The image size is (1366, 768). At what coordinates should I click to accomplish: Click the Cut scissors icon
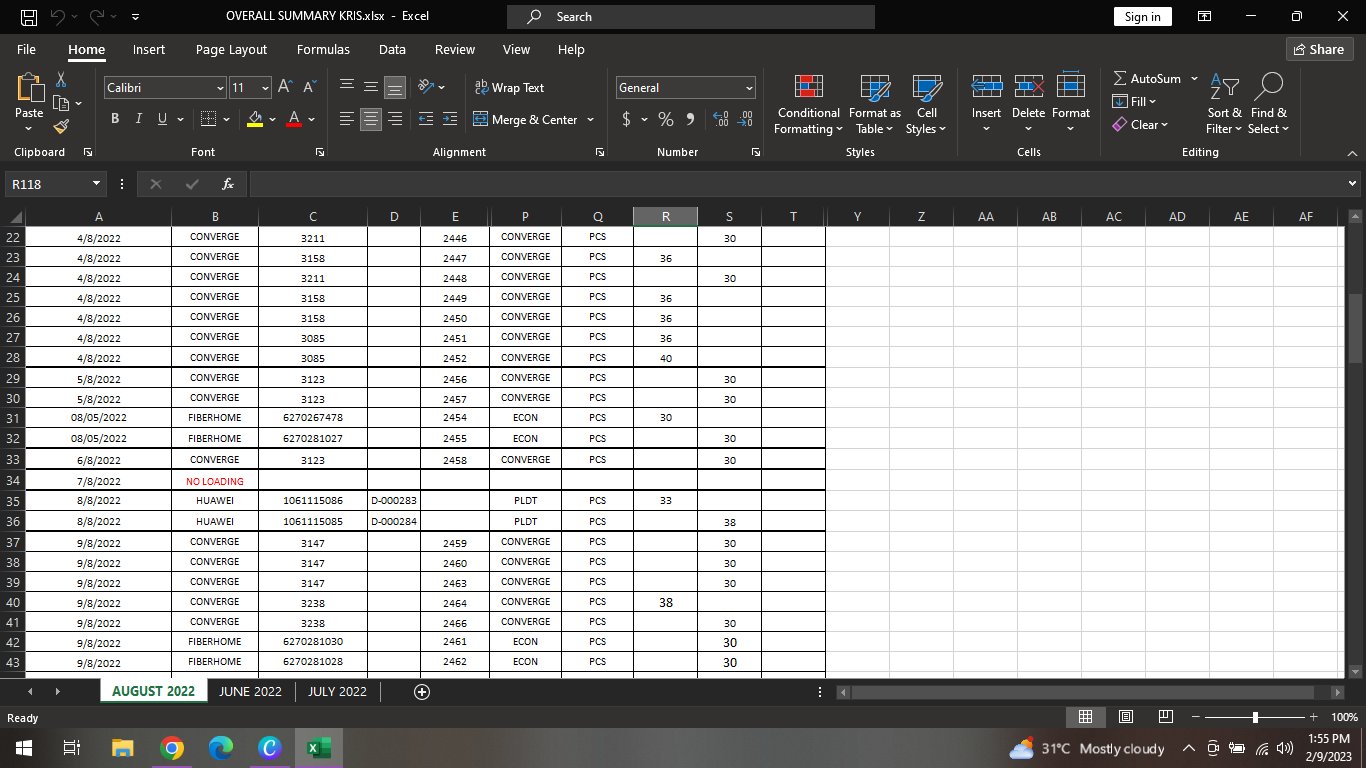coord(61,79)
